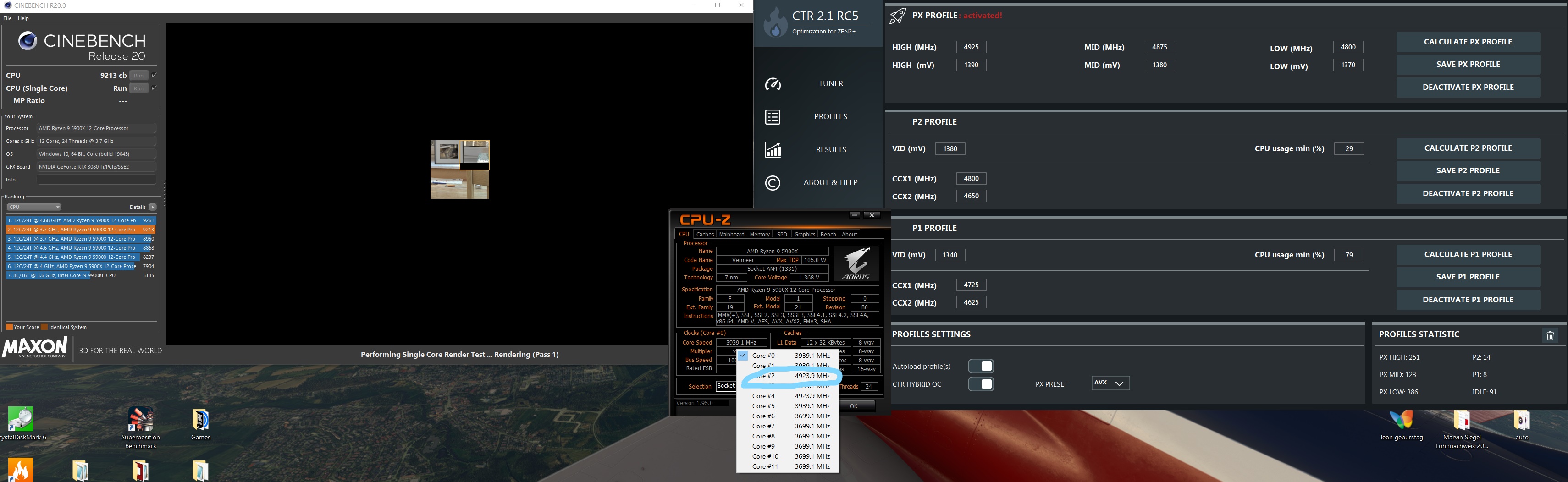This screenshot has width=1568, height=482.
Task: Click CALCULATE PX PROFILE button
Action: click(x=1468, y=42)
